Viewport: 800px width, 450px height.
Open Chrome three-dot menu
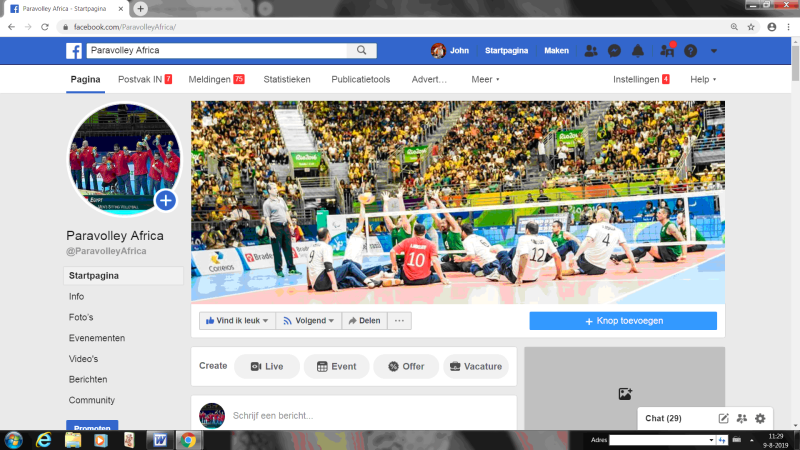click(788, 27)
